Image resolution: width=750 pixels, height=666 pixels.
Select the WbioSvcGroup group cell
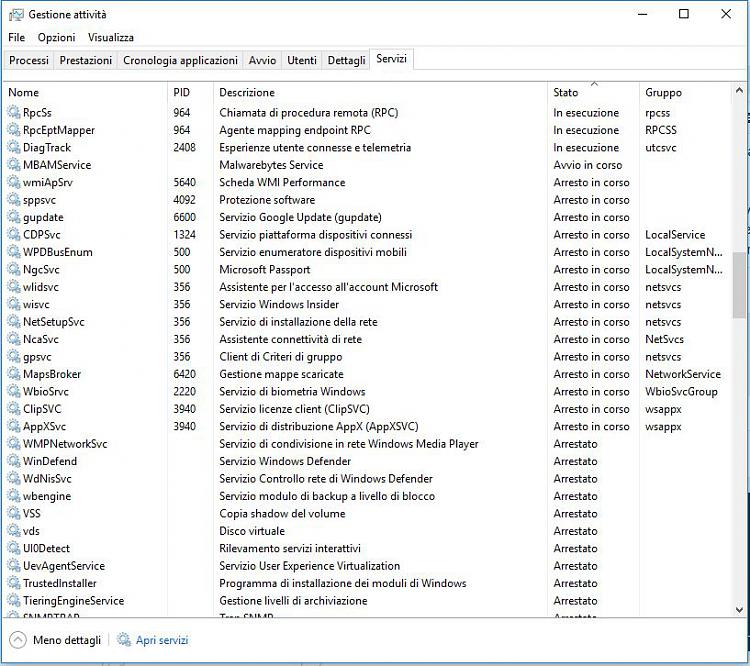click(x=681, y=391)
